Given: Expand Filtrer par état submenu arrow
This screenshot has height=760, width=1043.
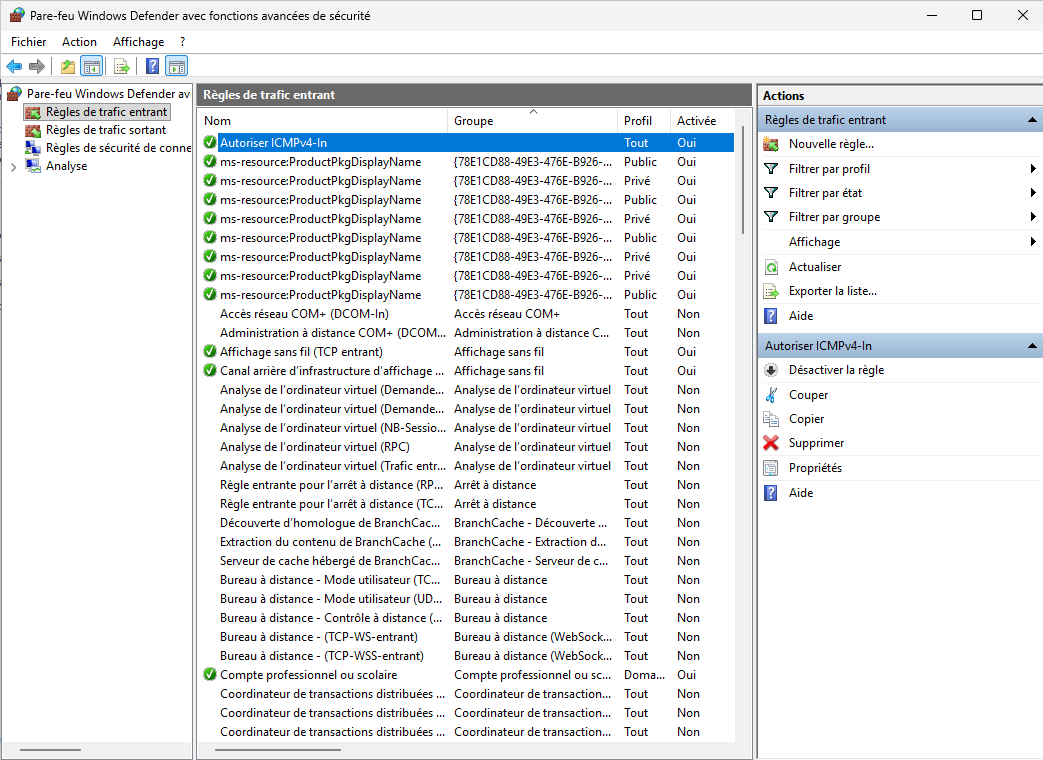Looking at the screenshot, I should 1032,193.
